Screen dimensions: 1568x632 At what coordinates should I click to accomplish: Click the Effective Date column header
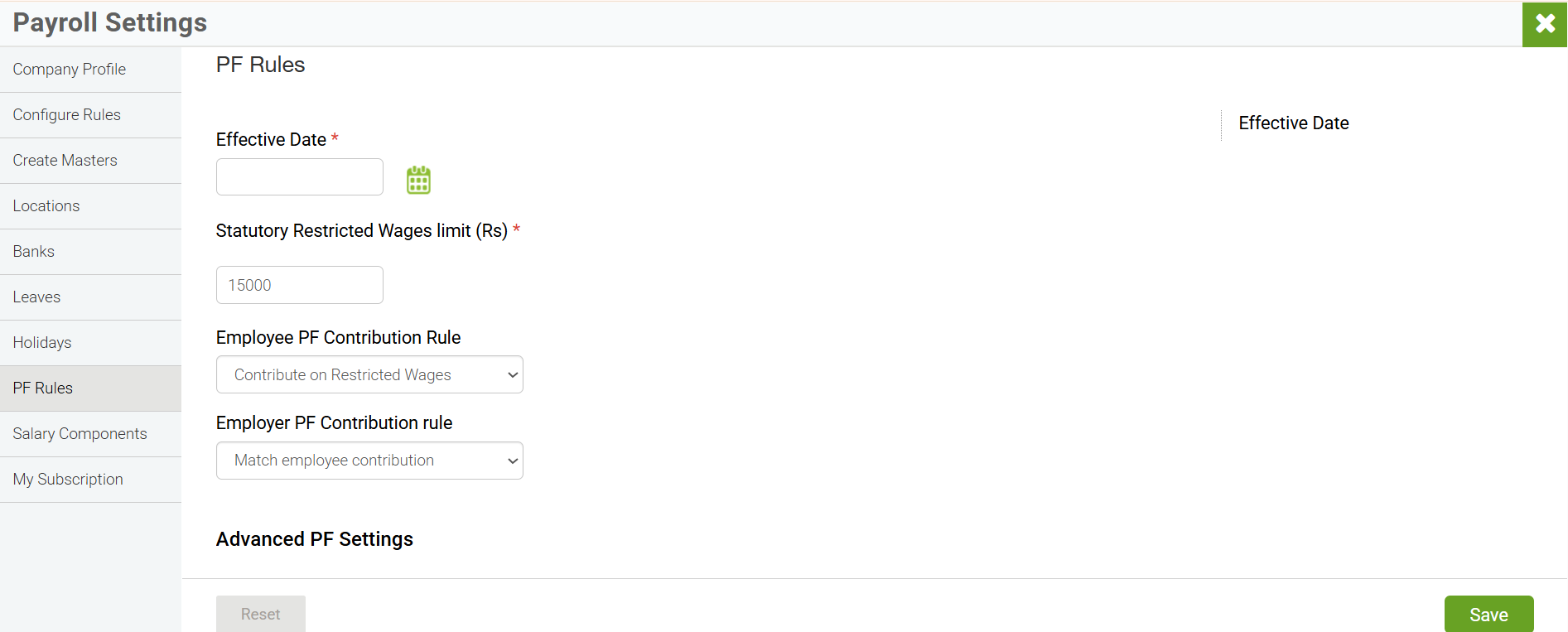(1294, 123)
